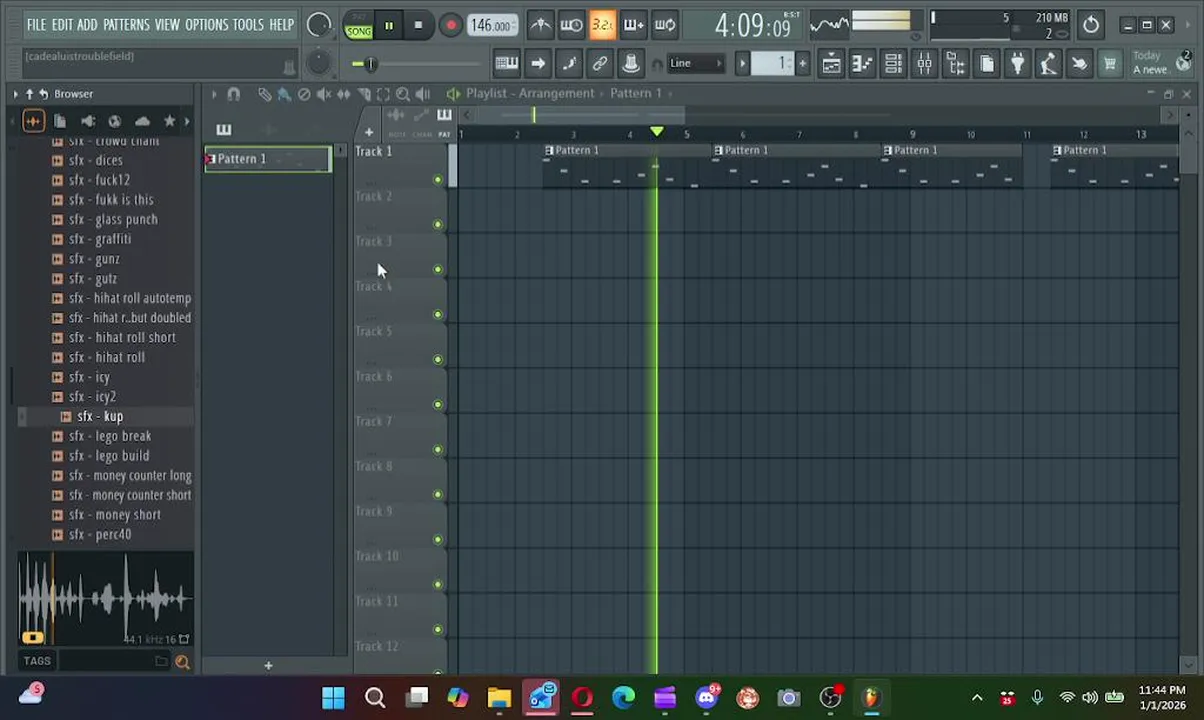Click the multilink to controllers icon
The image size is (1204, 720).
coord(599,64)
